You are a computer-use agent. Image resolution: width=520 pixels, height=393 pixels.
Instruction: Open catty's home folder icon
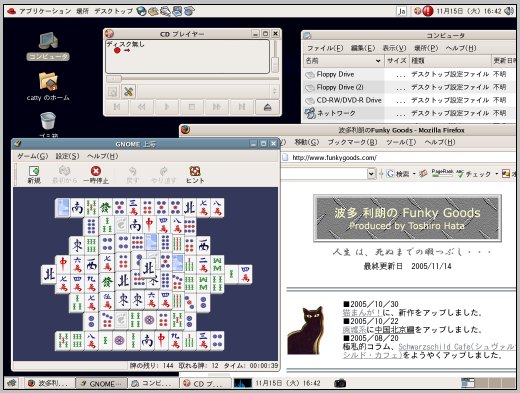click(x=48, y=81)
